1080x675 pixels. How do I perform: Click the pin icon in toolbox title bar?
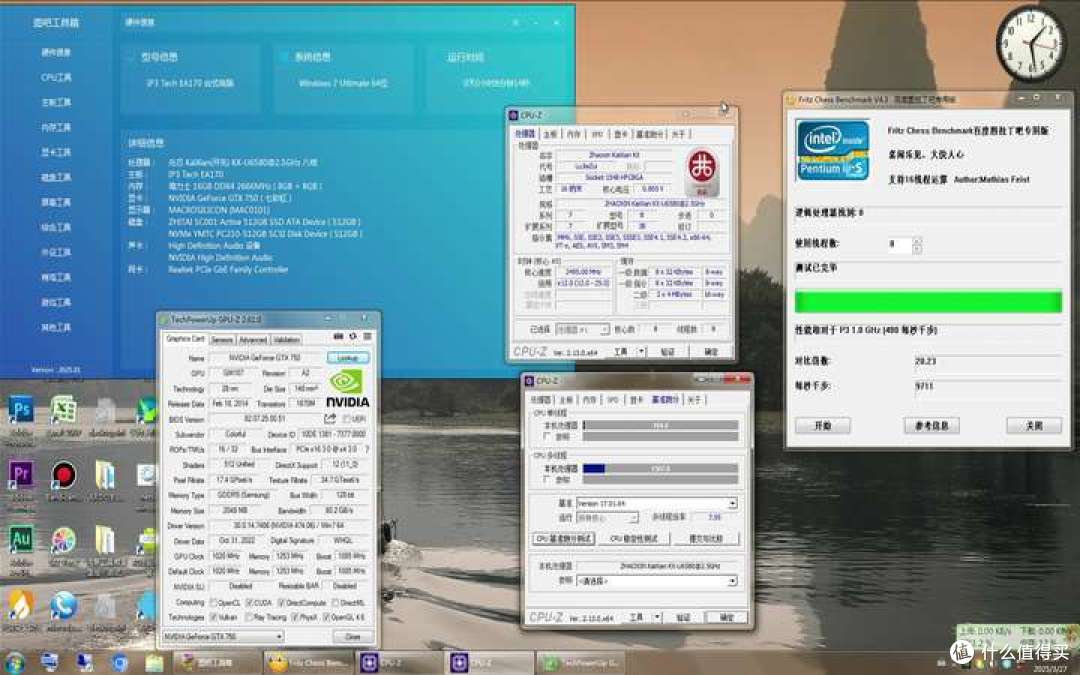(x=515, y=22)
